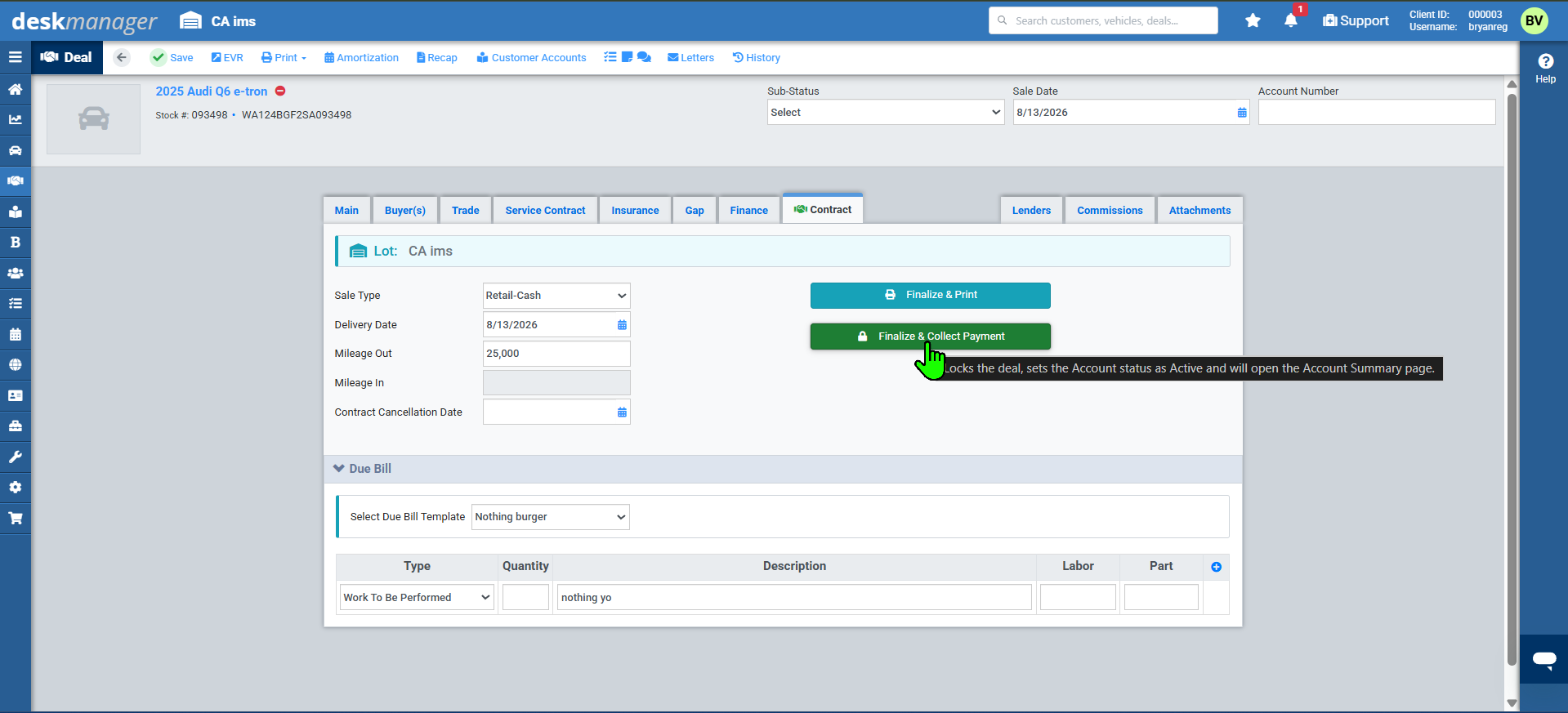
Task: Open the task list icon in sidebar
Action: [15, 303]
